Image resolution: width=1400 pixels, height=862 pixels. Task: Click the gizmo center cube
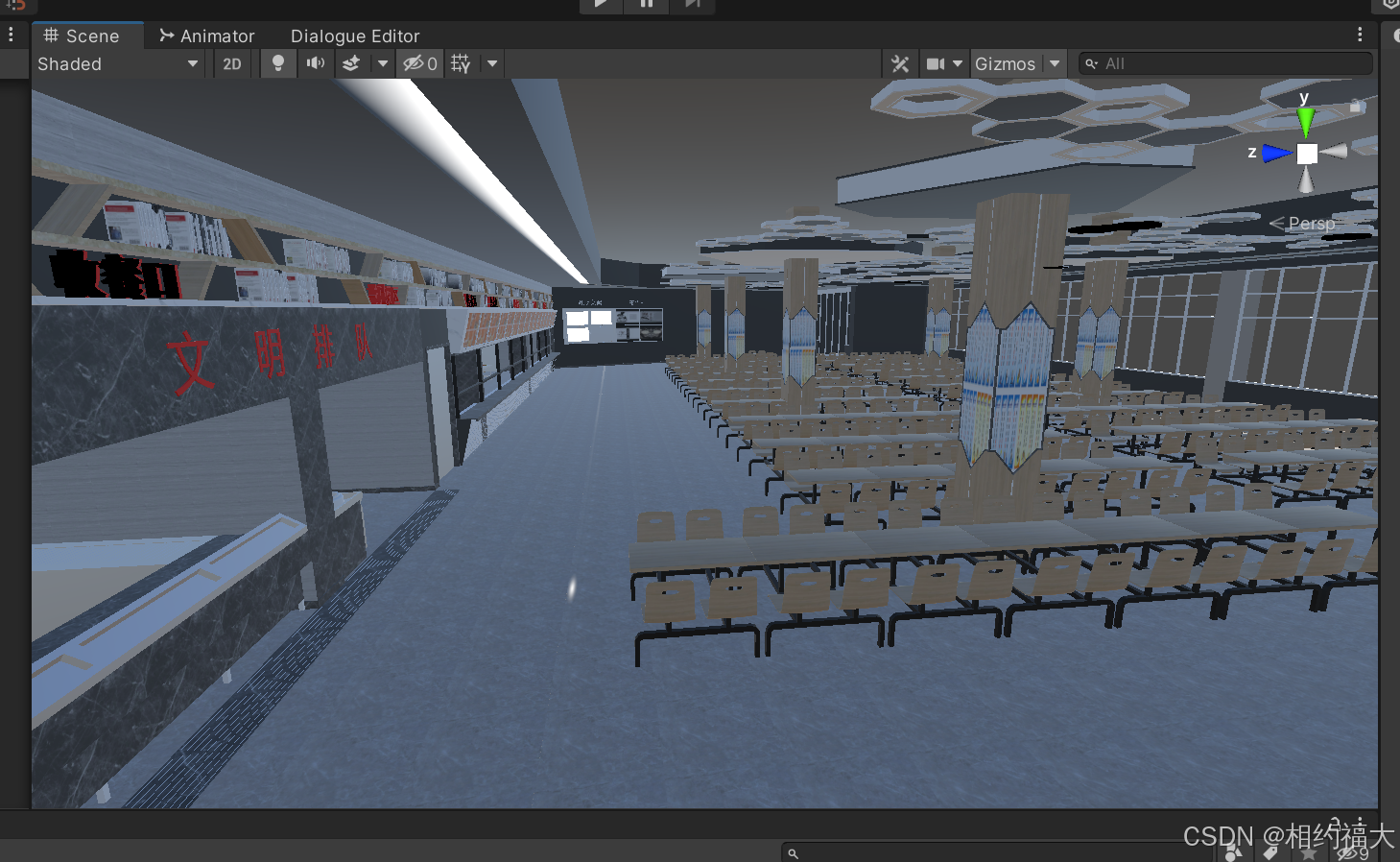[x=1307, y=154]
